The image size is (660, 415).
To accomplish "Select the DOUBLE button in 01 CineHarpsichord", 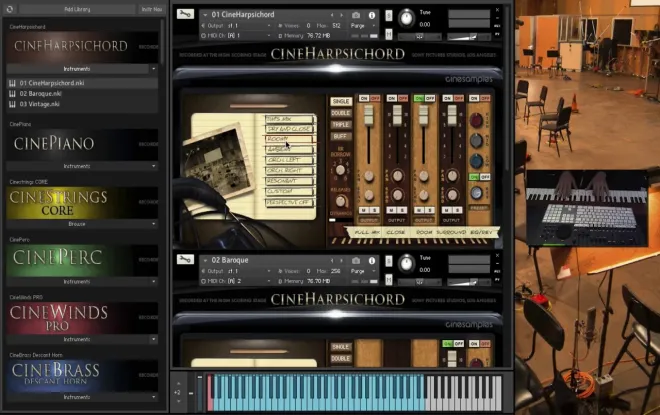I will pos(341,113).
